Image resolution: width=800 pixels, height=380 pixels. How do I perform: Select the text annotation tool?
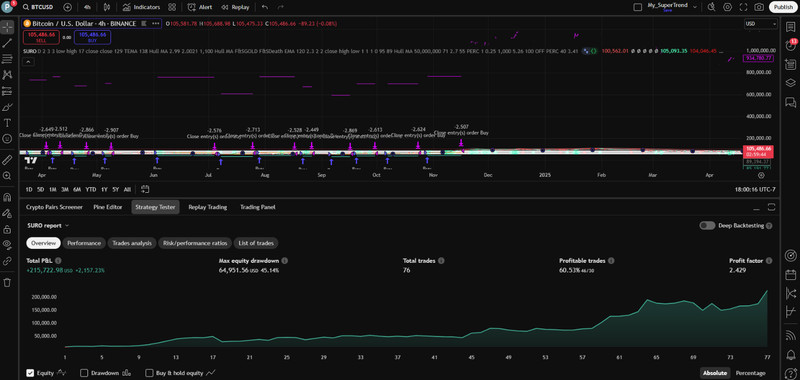7,122
